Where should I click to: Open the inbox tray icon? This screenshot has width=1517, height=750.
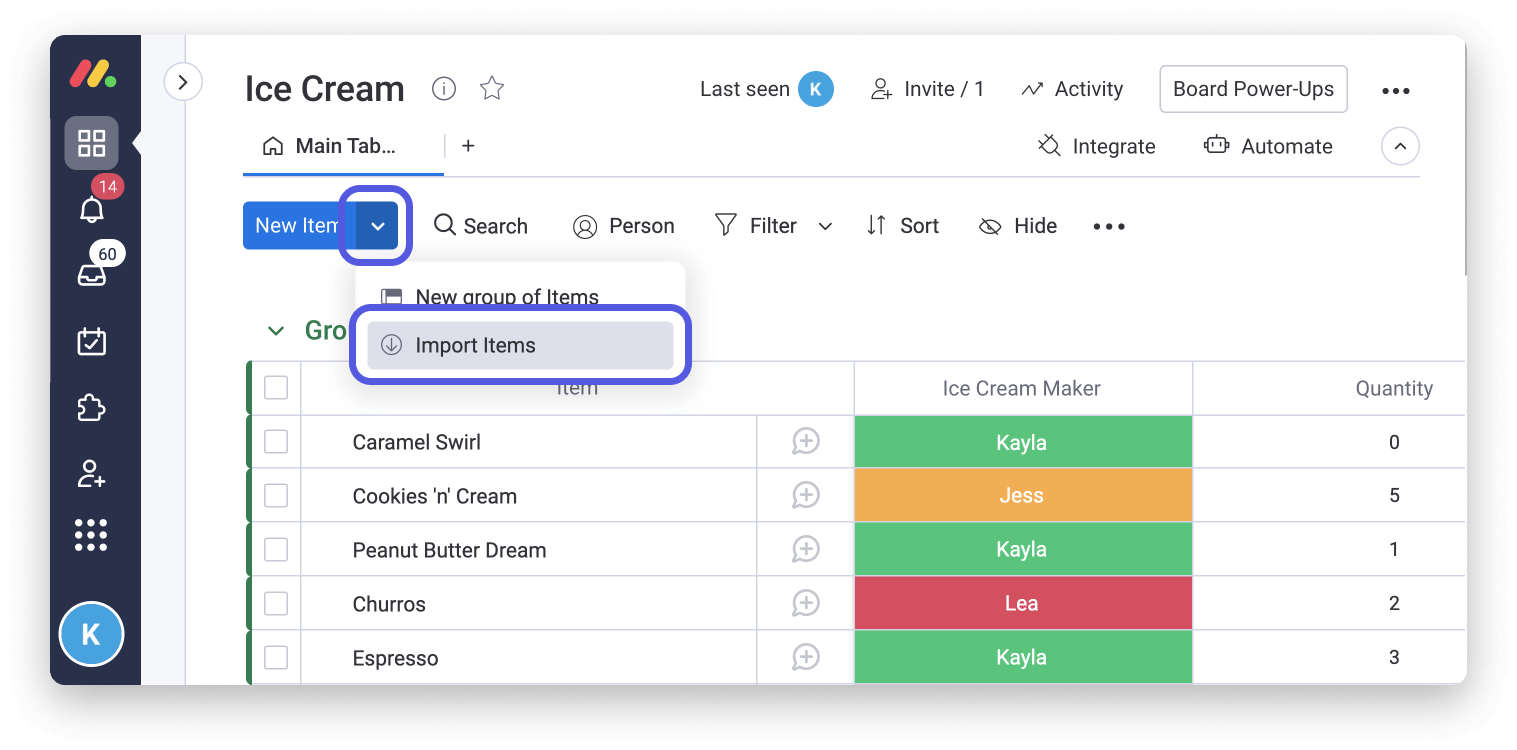point(91,274)
